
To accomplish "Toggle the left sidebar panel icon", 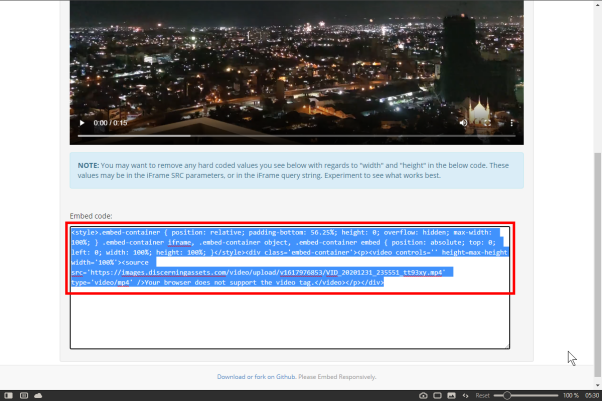I will click(8, 395).
